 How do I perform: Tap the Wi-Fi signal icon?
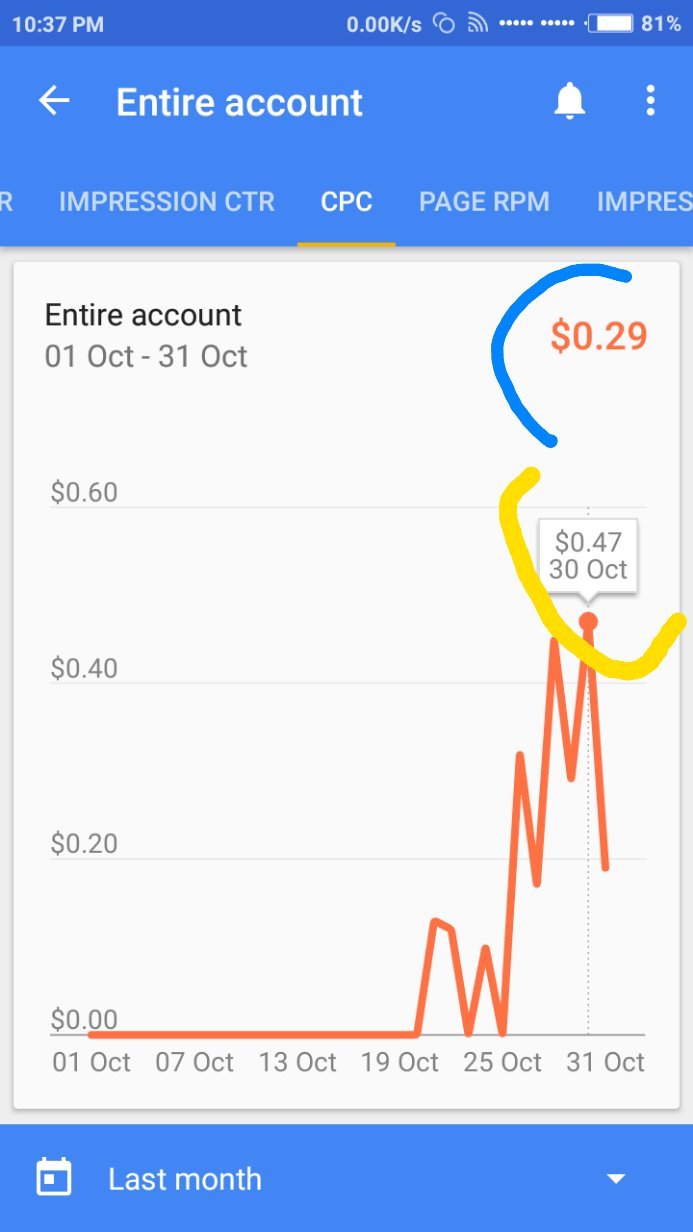pyautogui.click(x=477, y=24)
